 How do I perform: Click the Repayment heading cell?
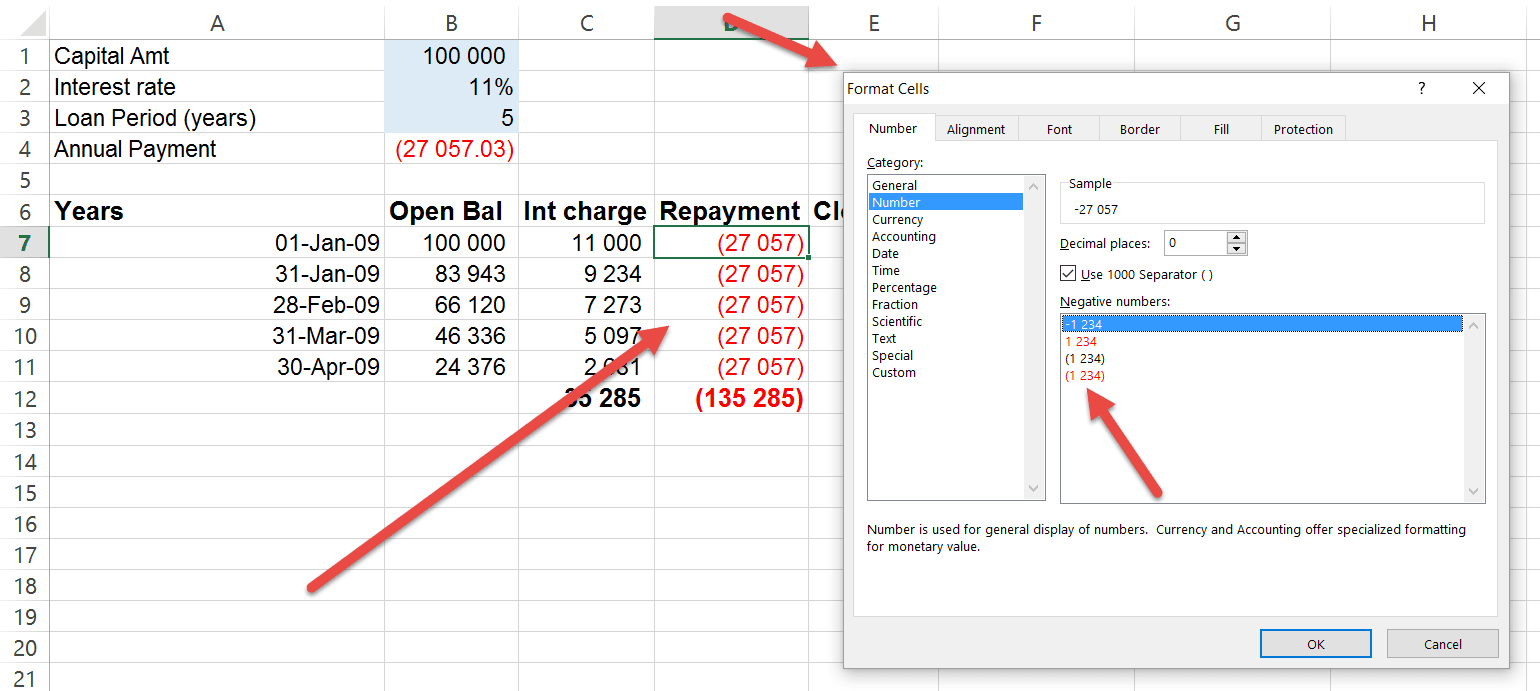pyautogui.click(x=731, y=211)
